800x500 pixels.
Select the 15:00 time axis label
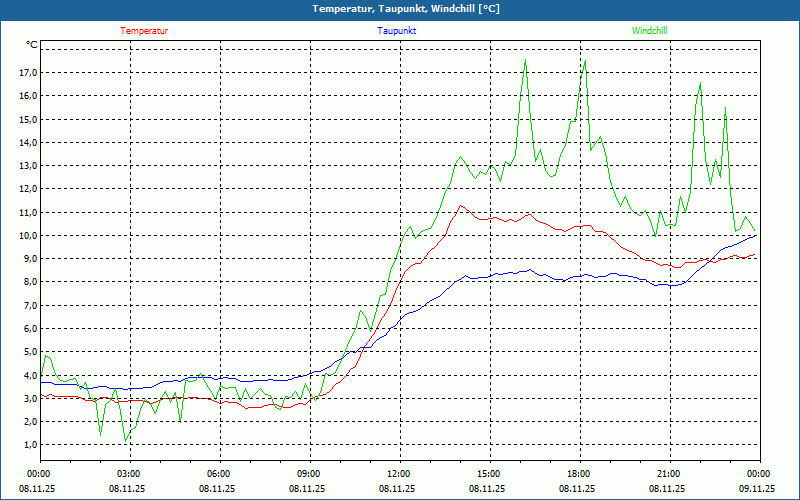pos(489,474)
